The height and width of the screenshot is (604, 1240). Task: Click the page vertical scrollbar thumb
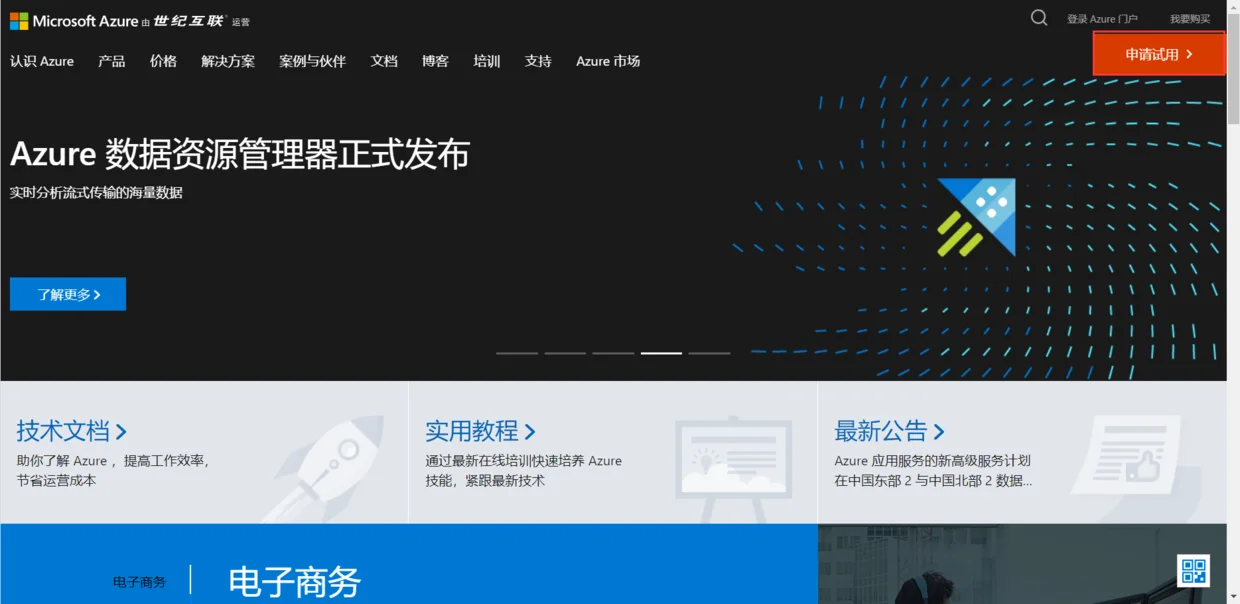coord(1233,70)
